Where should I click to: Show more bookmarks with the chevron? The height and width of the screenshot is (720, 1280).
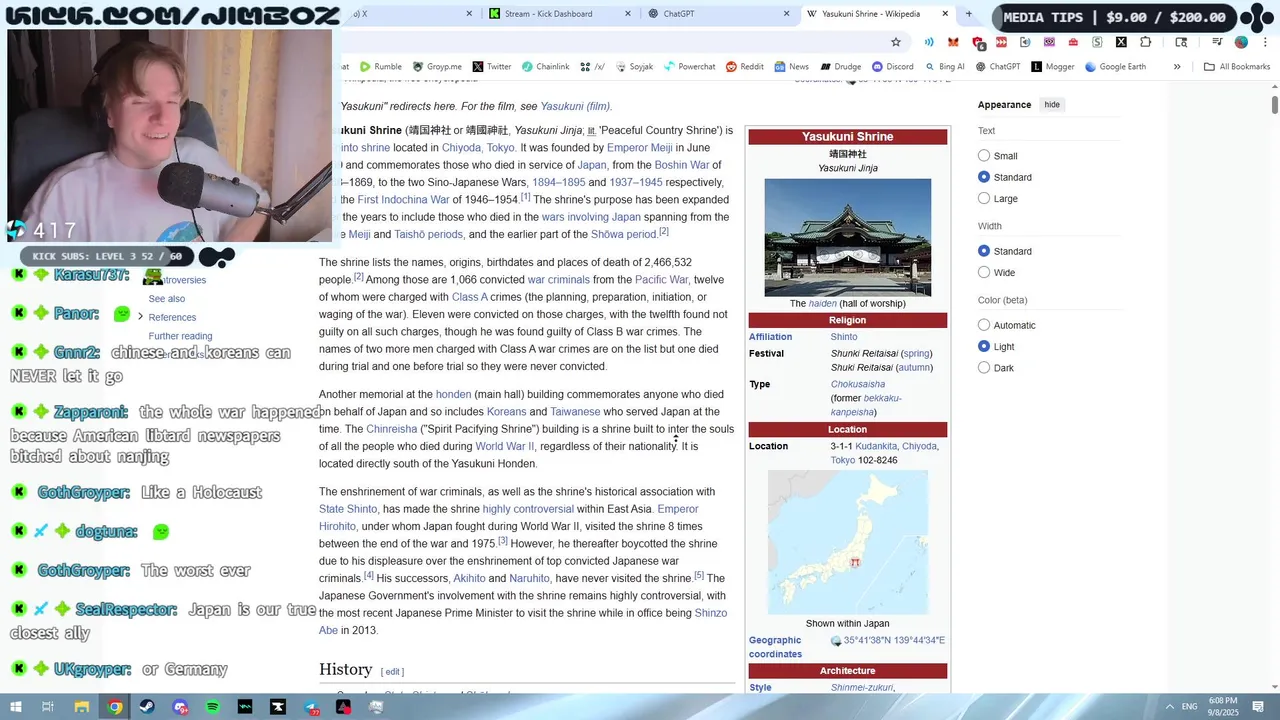point(1177,67)
